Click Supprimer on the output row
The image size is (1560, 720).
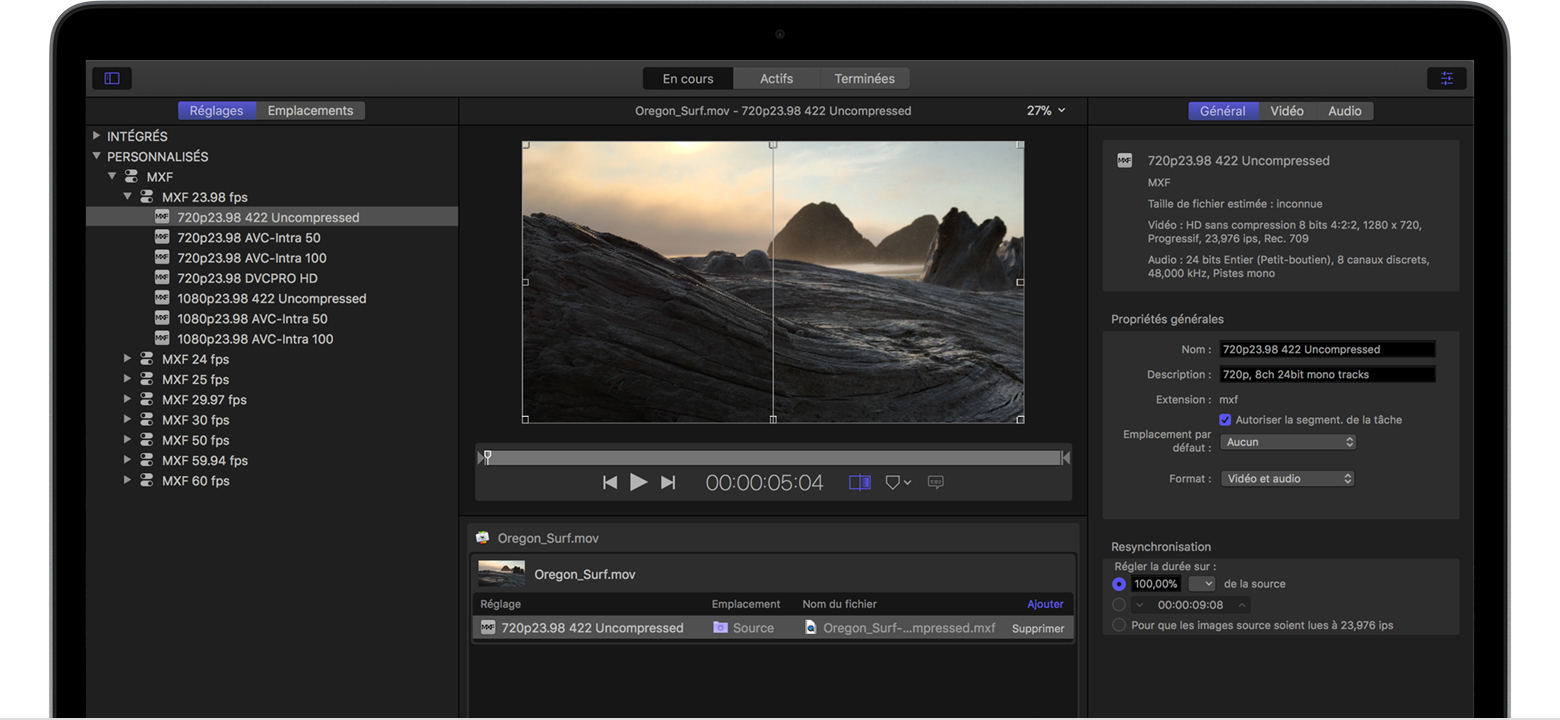pyautogui.click(x=1037, y=629)
